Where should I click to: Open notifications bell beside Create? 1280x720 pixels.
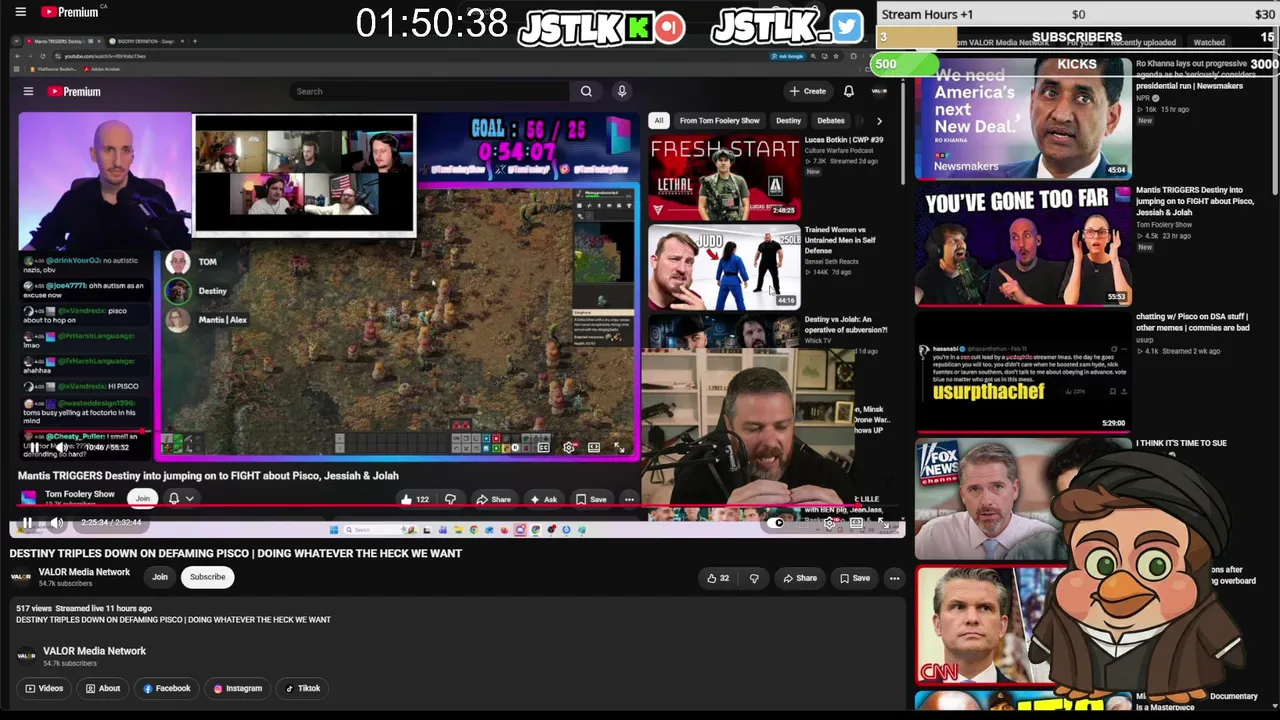coord(849,91)
